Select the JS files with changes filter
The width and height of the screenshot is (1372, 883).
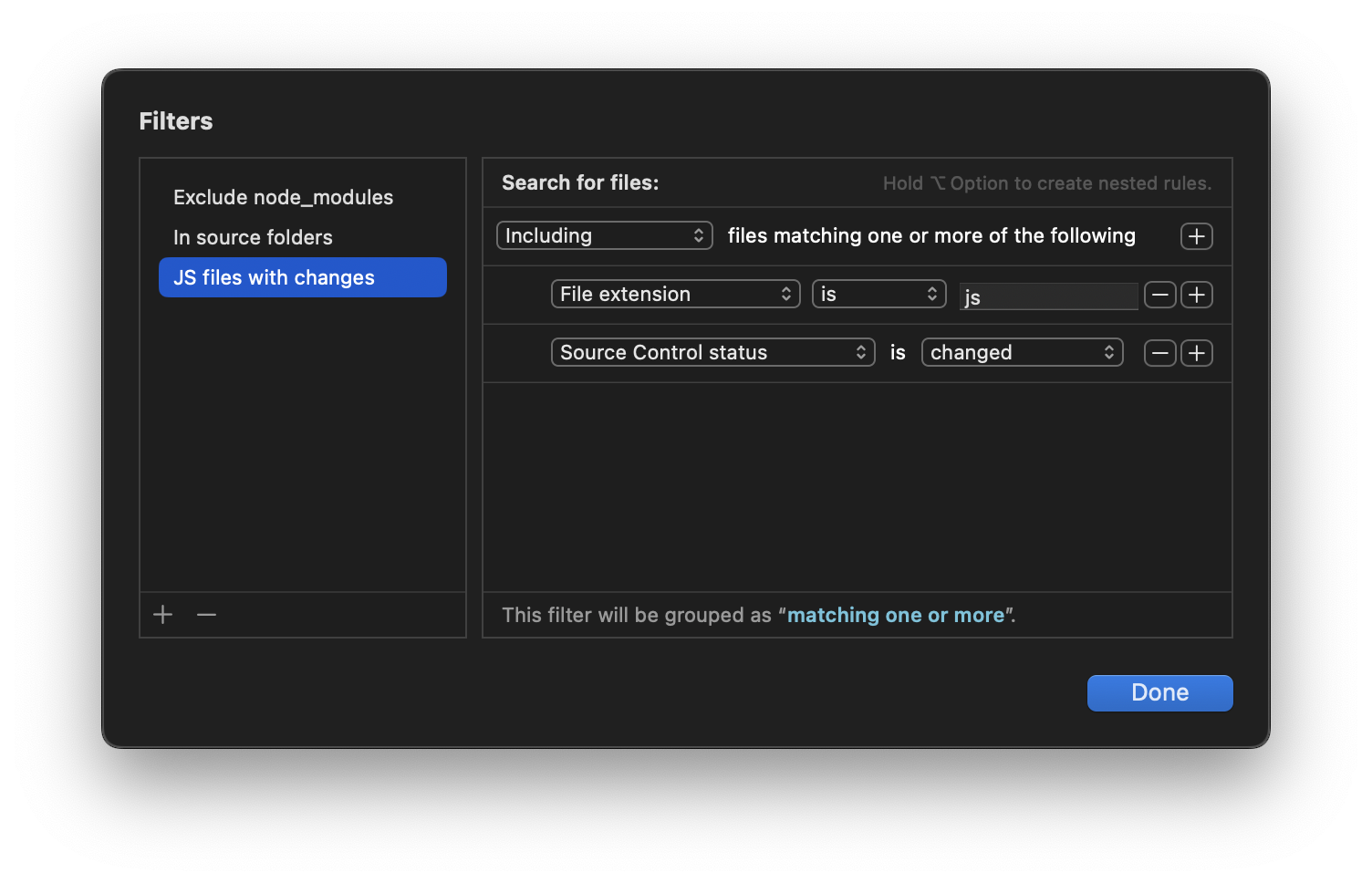click(303, 277)
